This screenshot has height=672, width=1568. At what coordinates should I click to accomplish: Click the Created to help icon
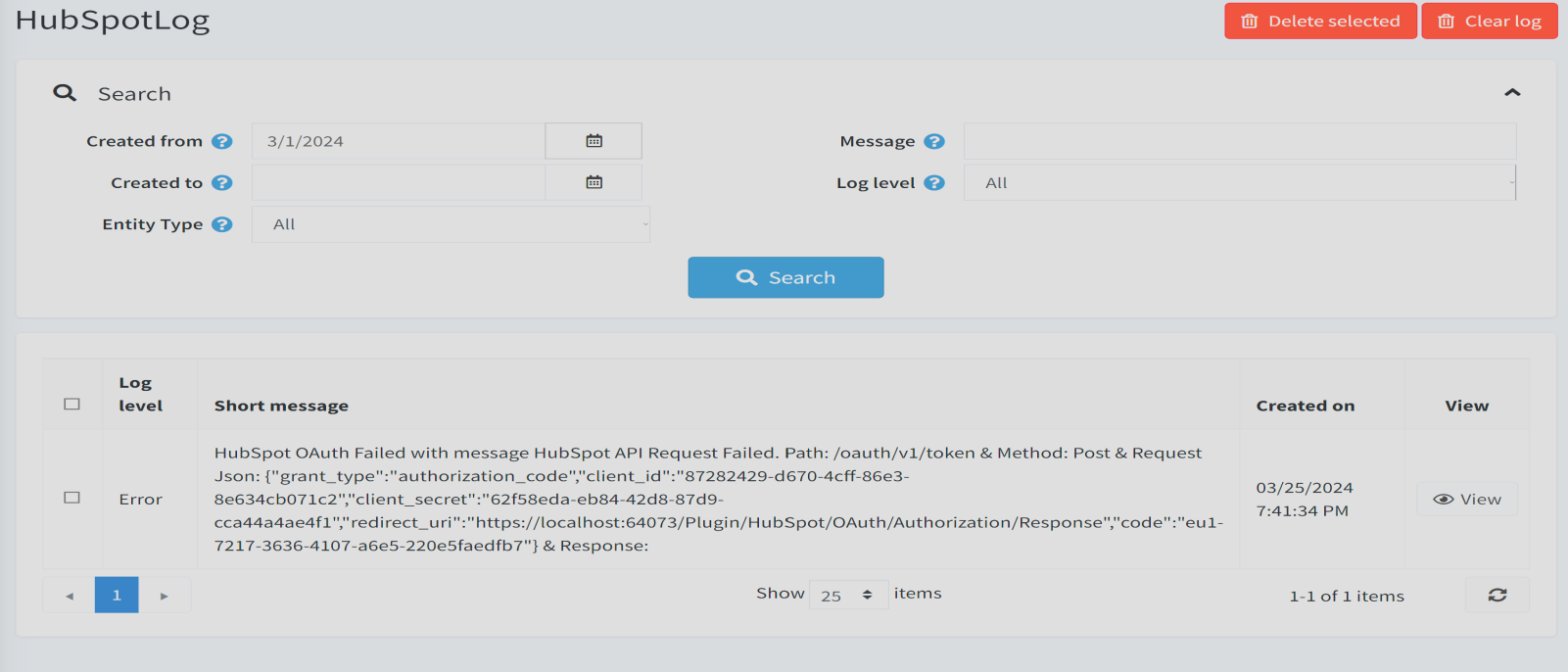point(222,183)
